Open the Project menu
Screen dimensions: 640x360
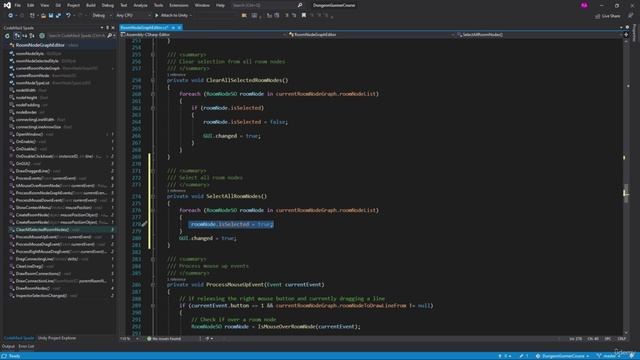pyautogui.click(x=73, y=5)
